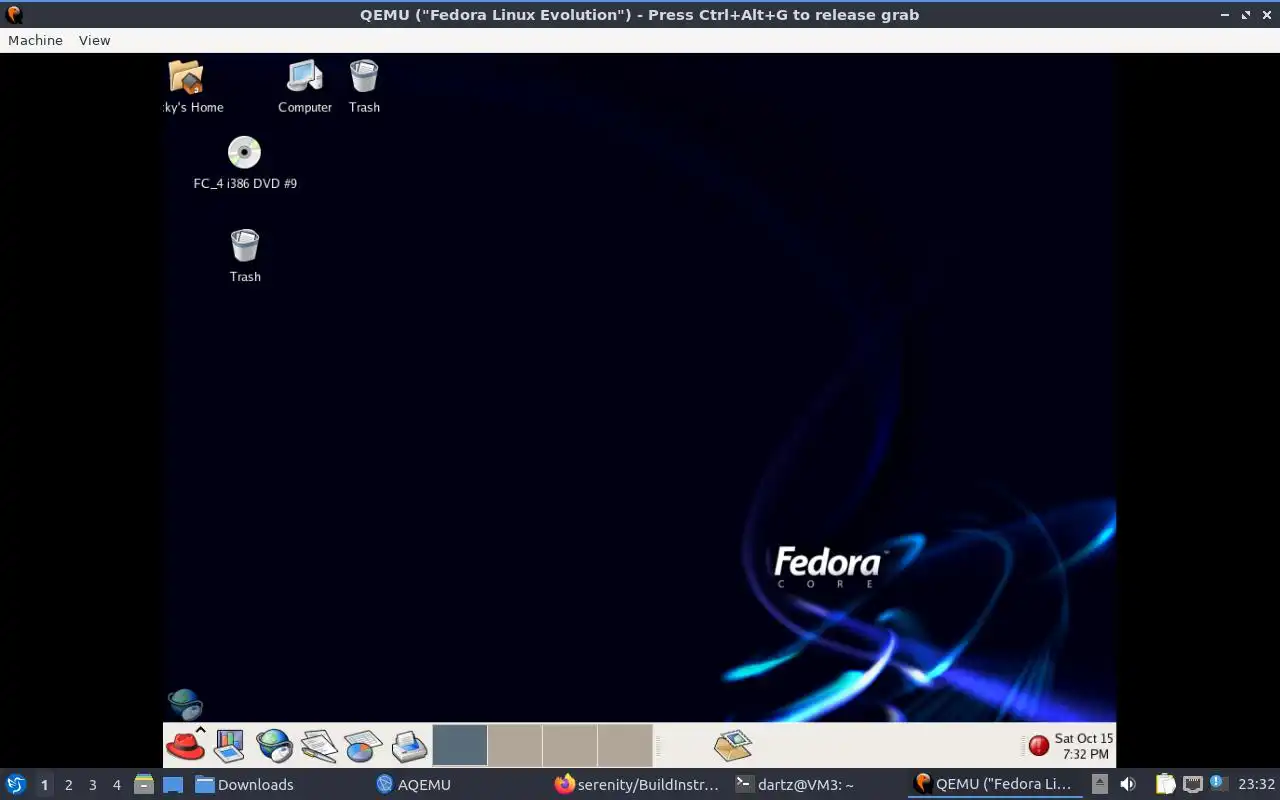1280x800 pixels.
Task: Launch the globe web browser from the Fedora panel
Action: click(274, 746)
